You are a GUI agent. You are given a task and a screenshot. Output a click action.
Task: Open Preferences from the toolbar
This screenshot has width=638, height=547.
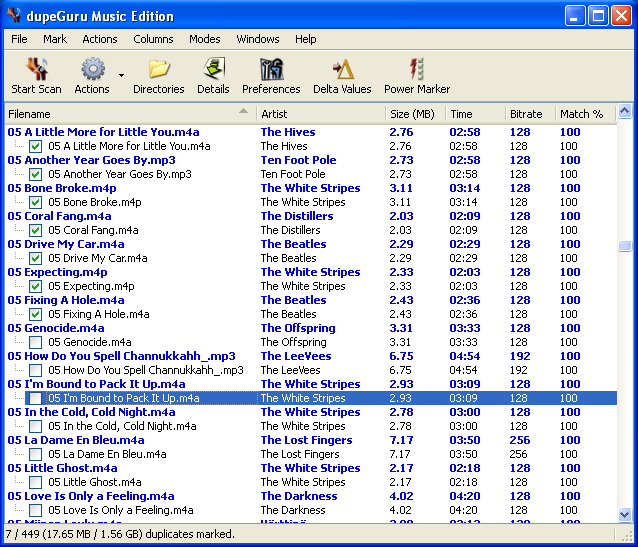coord(271,69)
